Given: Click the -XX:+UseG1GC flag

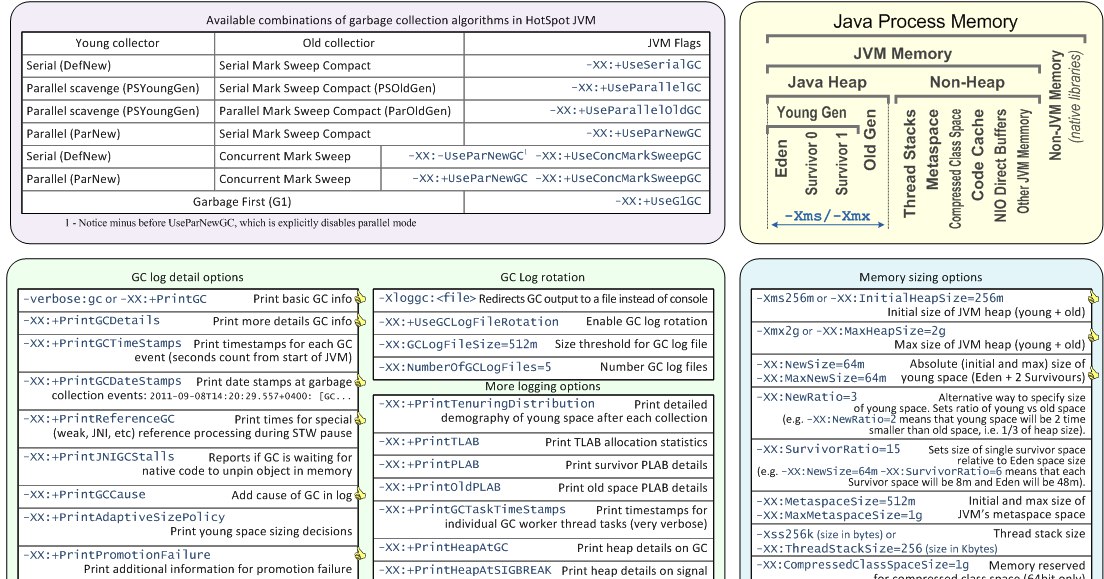Looking at the screenshot, I should pos(658,201).
